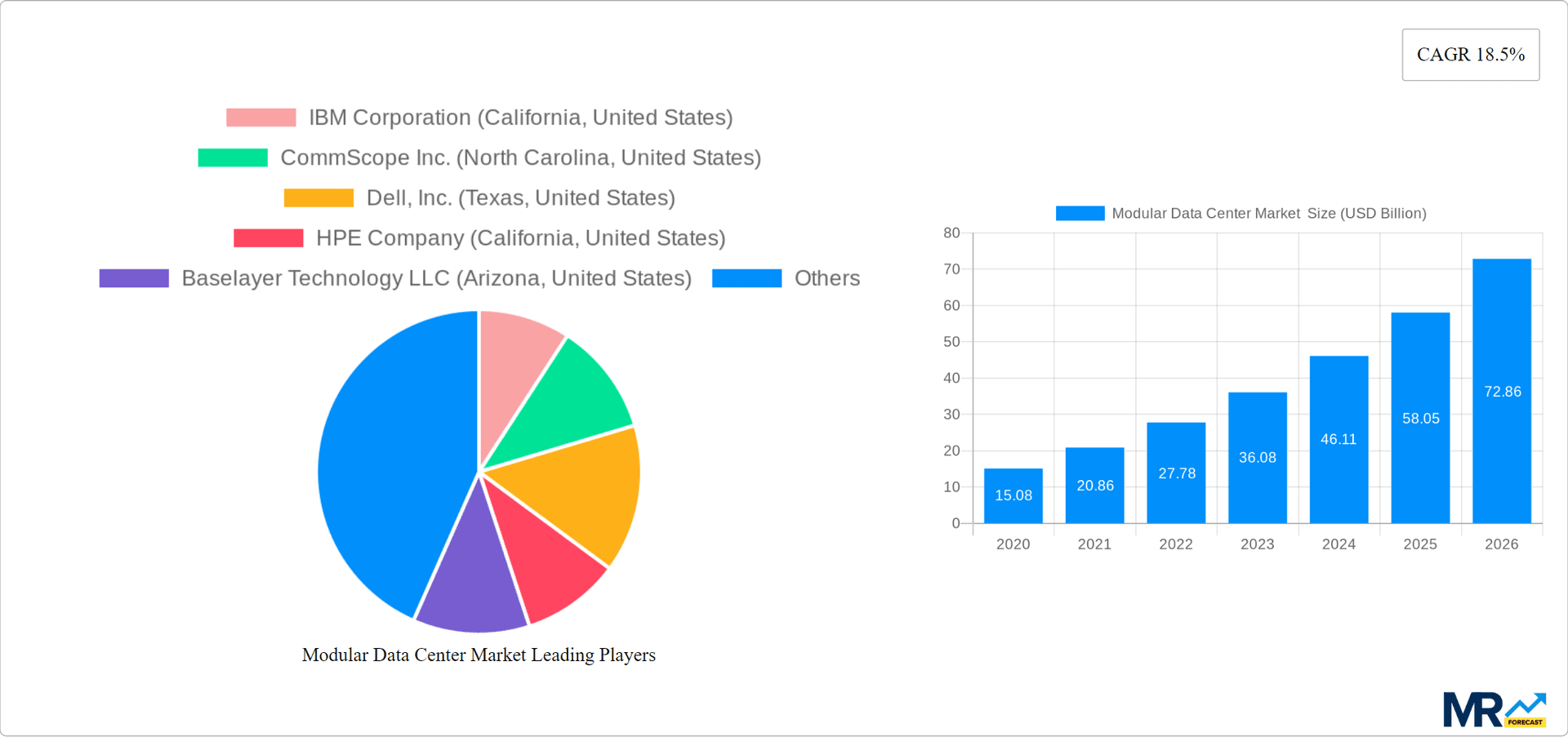This screenshot has width=1568, height=737.
Task: Click the MR Forecast logo
Action: tap(1494, 709)
